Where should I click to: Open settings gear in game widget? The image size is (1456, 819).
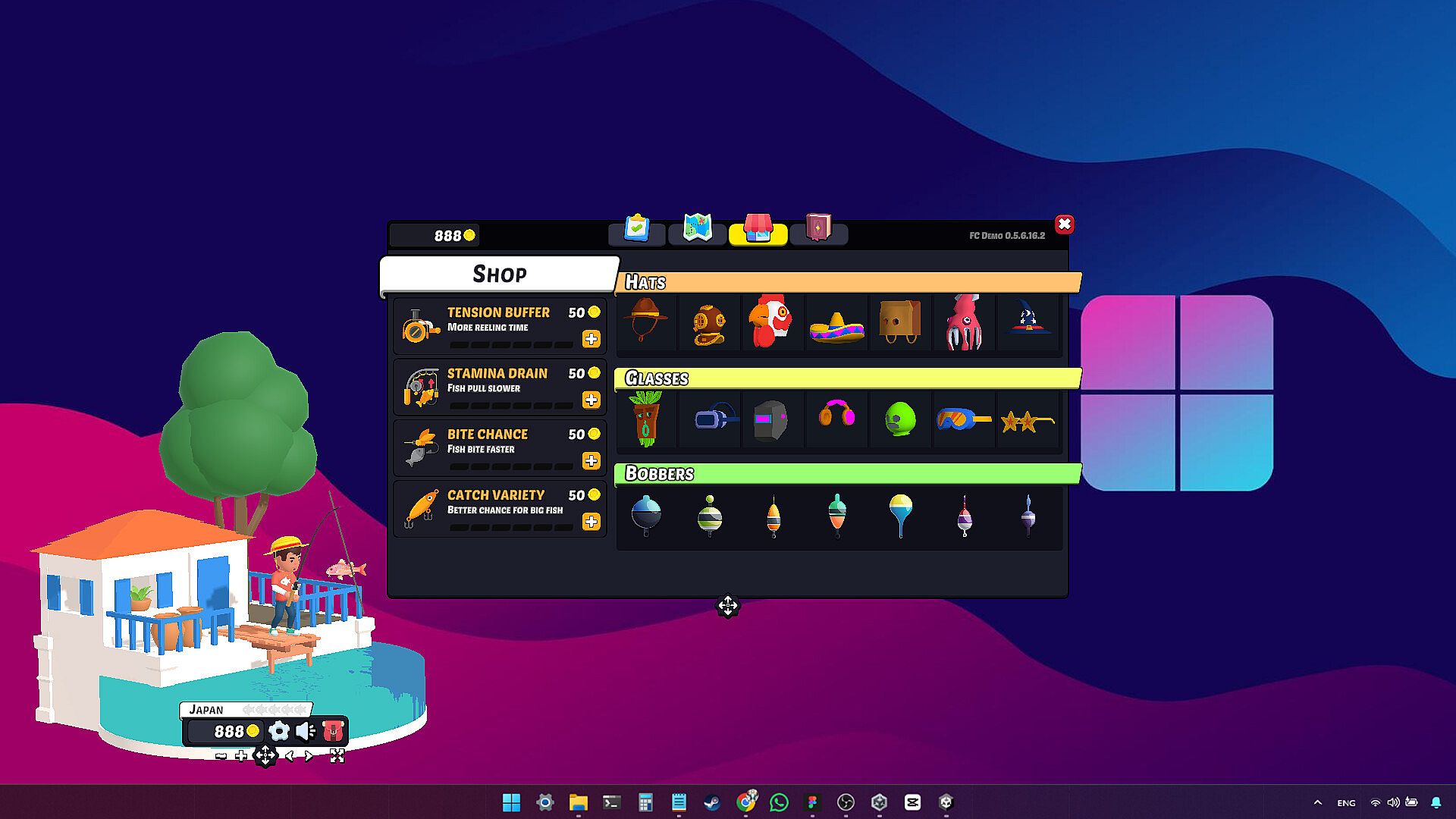tap(279, 731)
